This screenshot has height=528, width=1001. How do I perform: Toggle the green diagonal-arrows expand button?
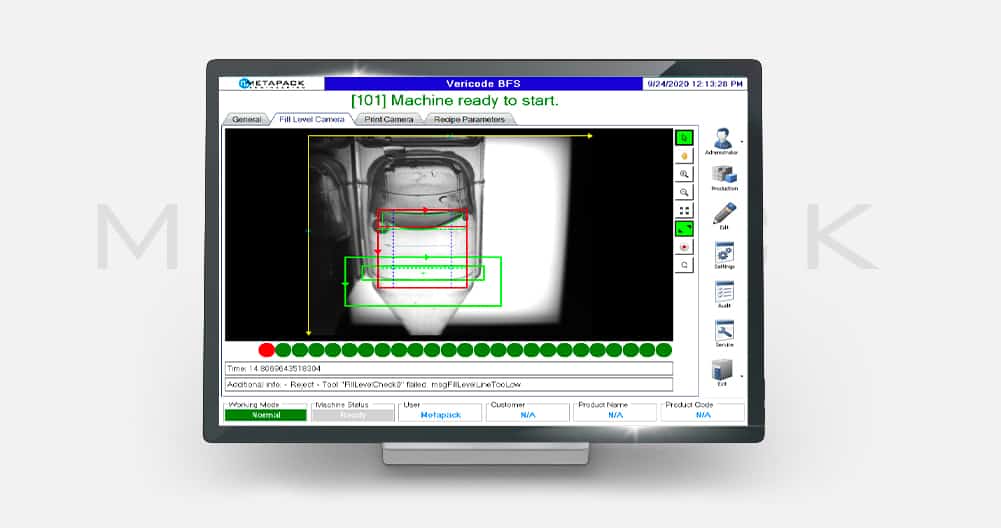(x=684, y=229)
